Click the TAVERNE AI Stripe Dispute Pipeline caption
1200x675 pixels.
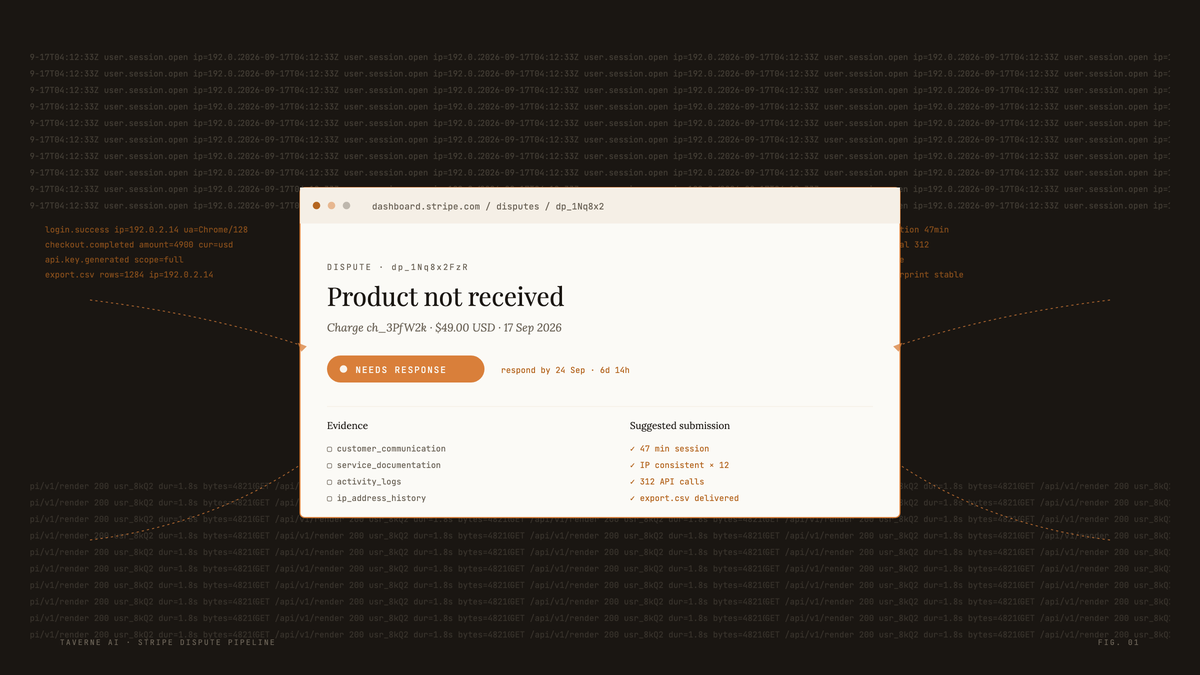coord(168,642)
